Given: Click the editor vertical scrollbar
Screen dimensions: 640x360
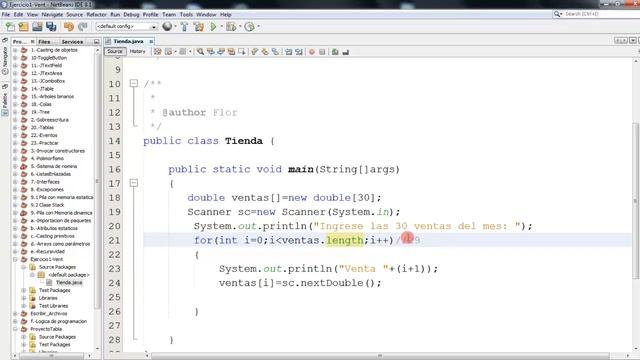Looking at the screenshot, I should click(x=636, y=200).
